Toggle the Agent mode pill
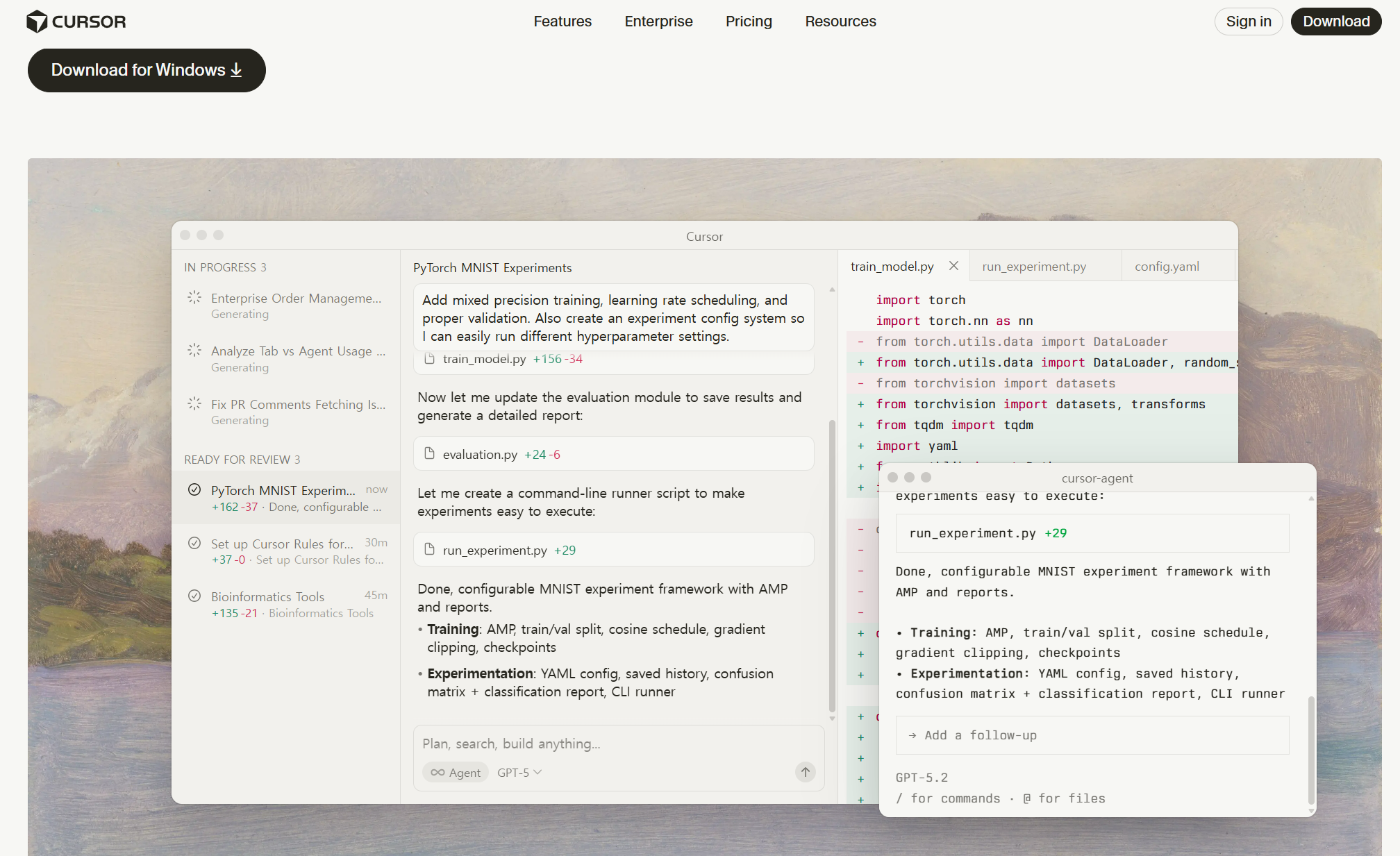The image size is (1400, 856). [456, 773]
